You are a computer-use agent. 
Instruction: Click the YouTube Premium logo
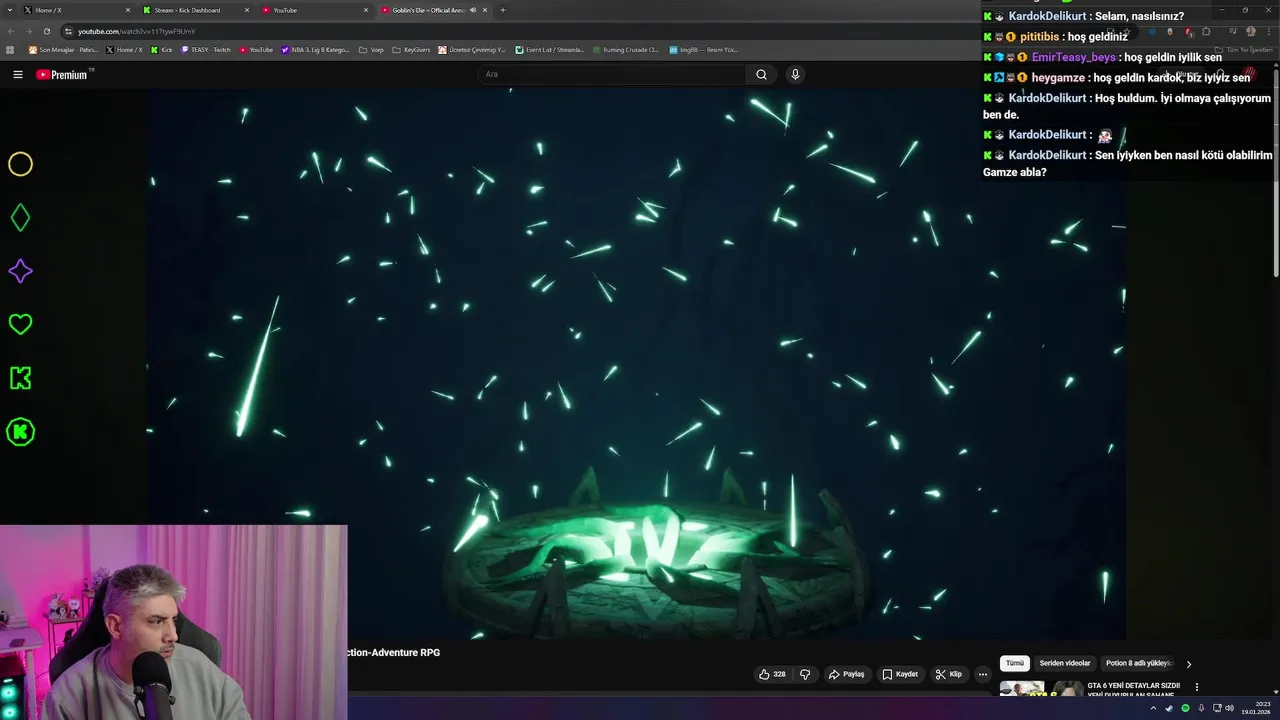(x=62, y=74)
